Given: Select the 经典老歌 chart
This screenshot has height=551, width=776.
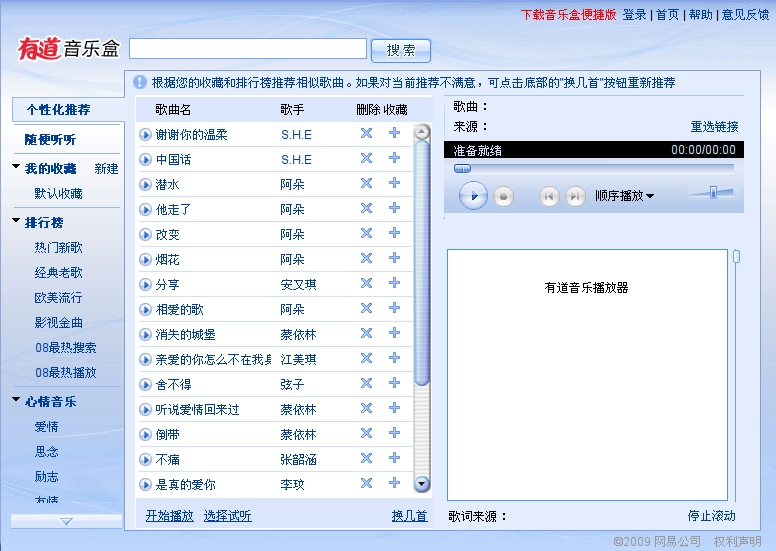Looking at the screenshot, I should click(58, 272).
